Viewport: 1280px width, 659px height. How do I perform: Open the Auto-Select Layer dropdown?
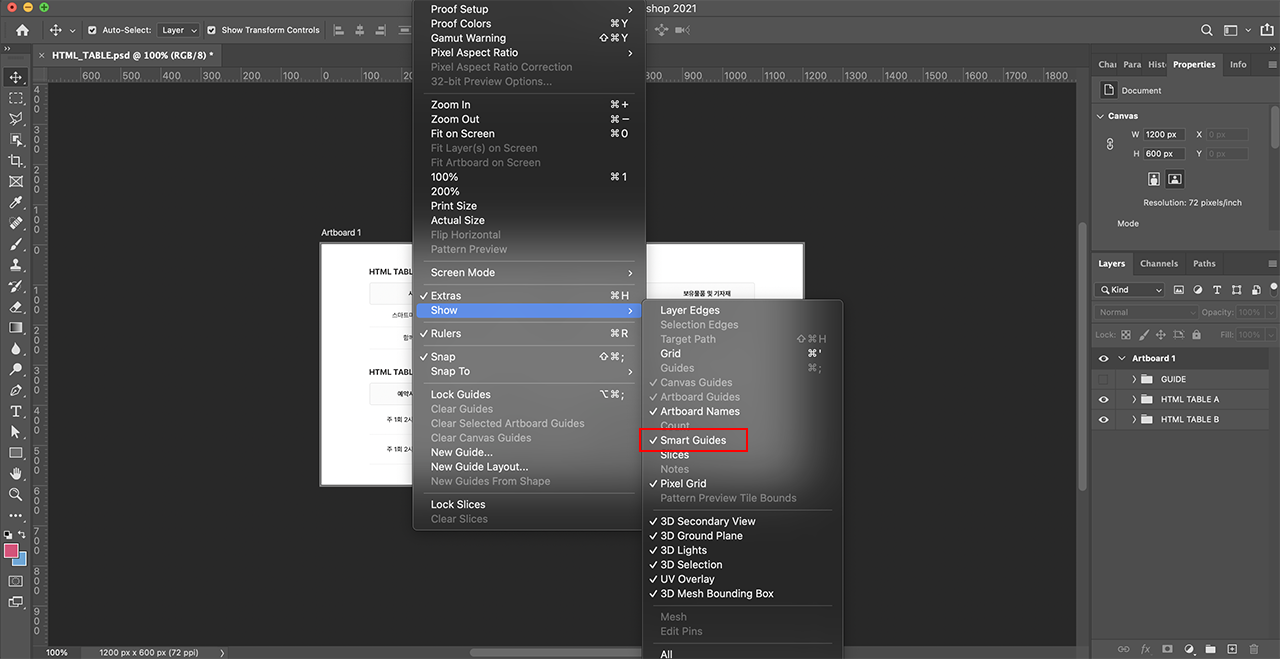(179, 30)
